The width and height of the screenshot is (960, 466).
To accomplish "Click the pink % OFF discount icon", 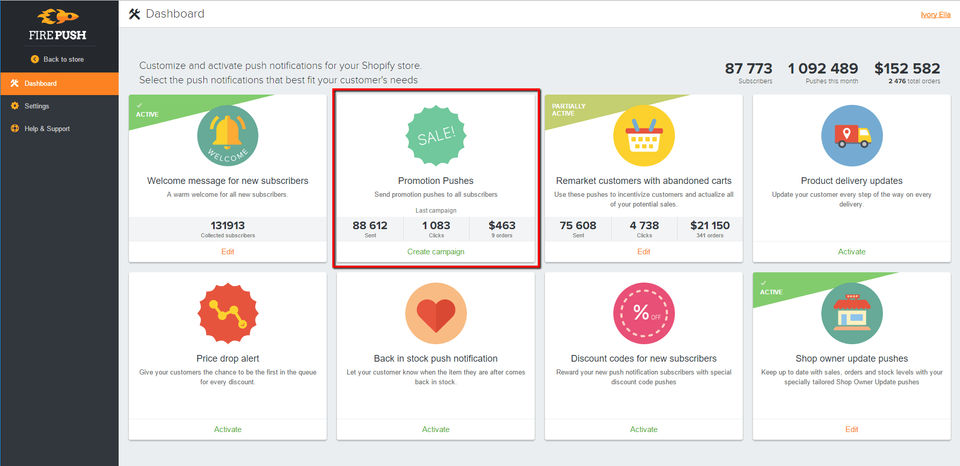I will click(x=643, y=312).
